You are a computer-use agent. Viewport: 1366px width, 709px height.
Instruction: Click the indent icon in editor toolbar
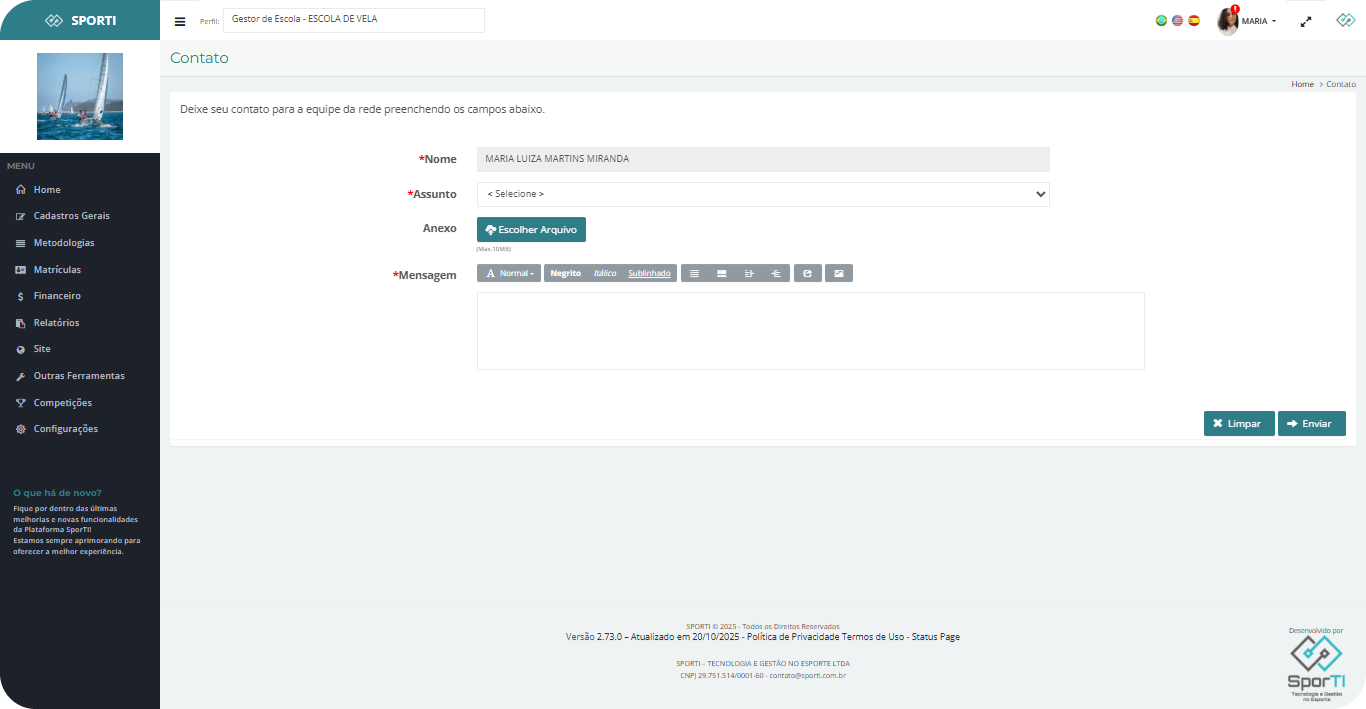pos(749,273)
